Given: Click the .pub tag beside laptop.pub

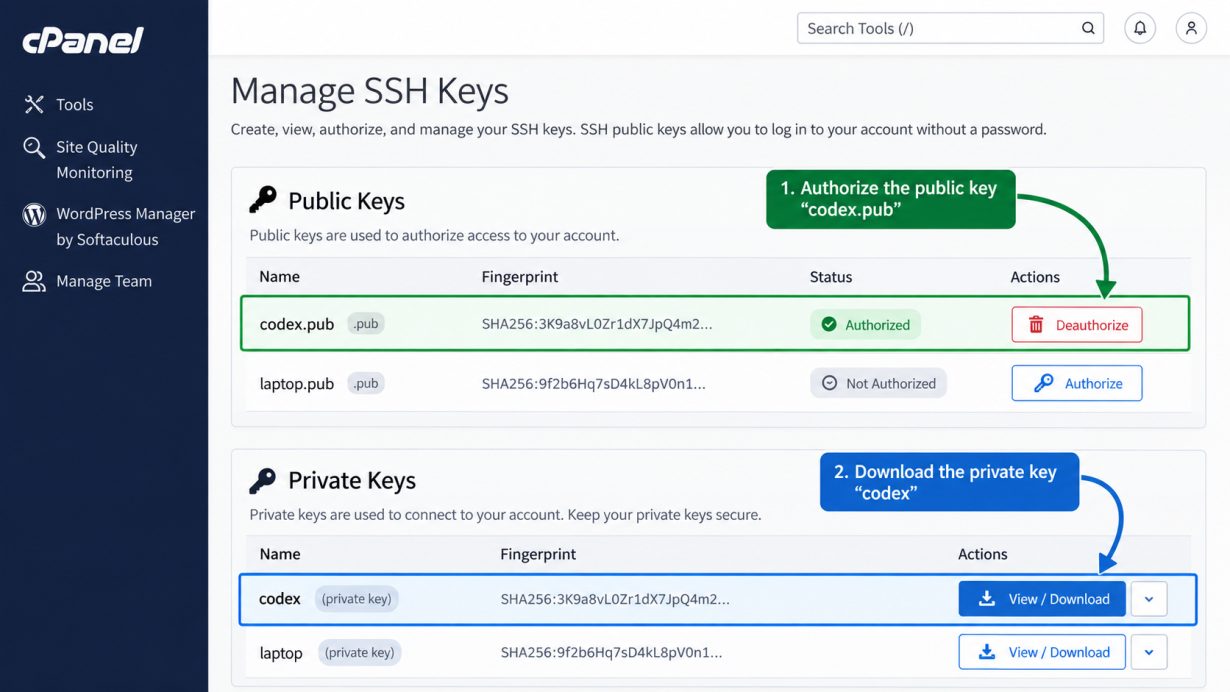Looking at the screenshot, I should (x=366, y=383).
